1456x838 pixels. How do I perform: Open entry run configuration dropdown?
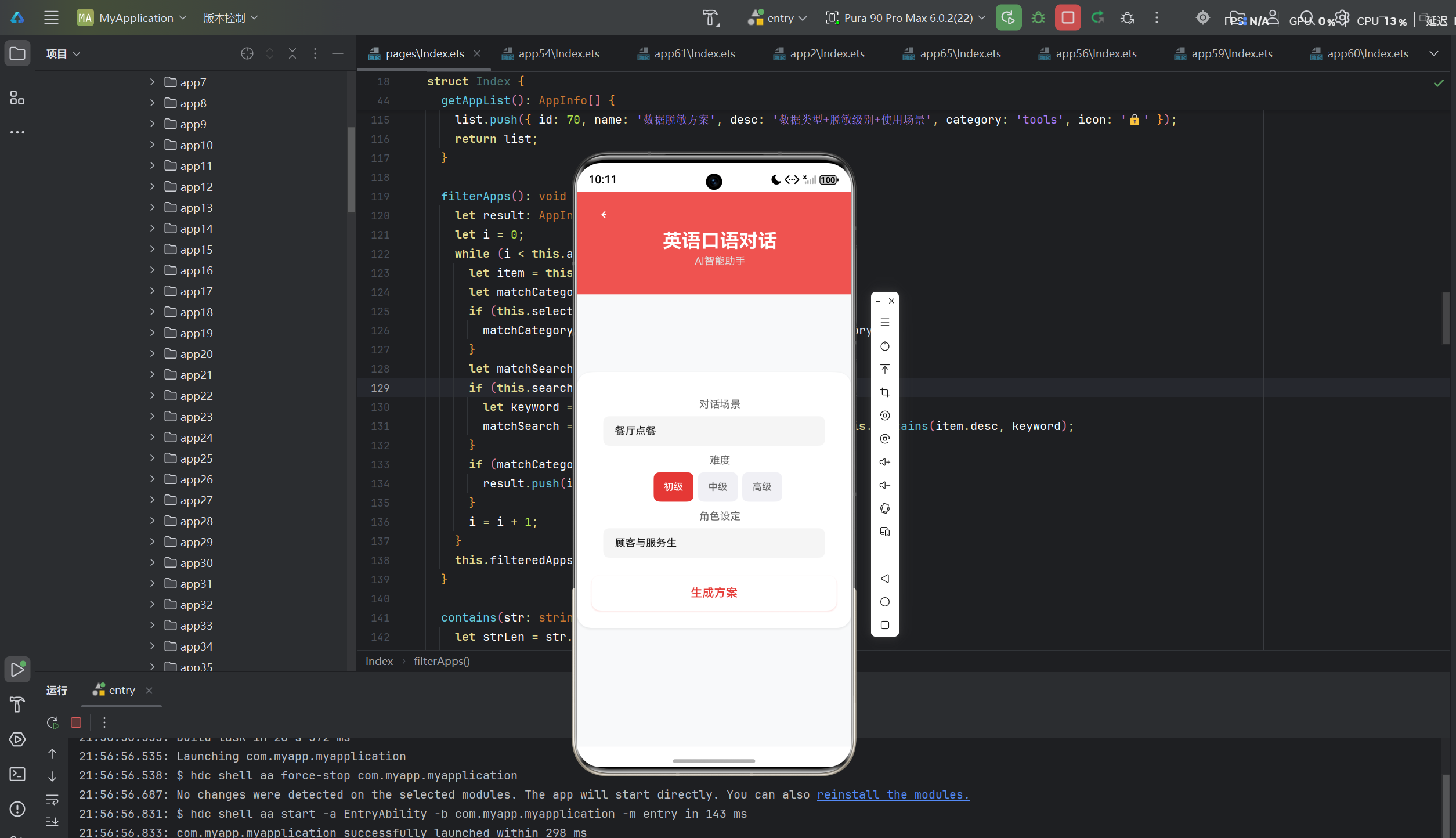778,18
